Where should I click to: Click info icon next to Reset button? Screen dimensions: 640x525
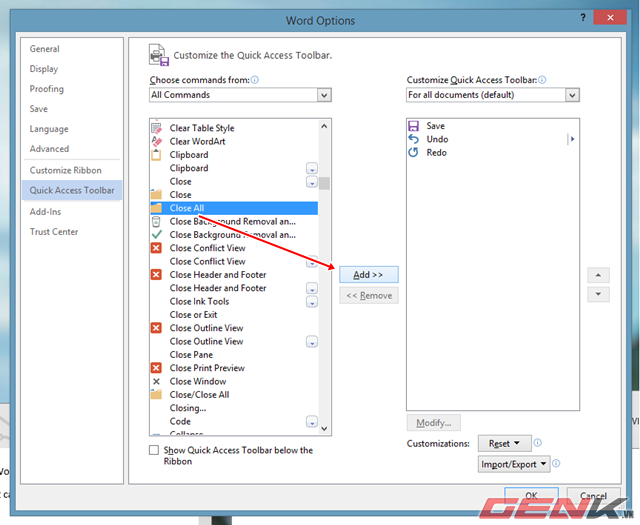pyautogui.click(x=538, y=442)
